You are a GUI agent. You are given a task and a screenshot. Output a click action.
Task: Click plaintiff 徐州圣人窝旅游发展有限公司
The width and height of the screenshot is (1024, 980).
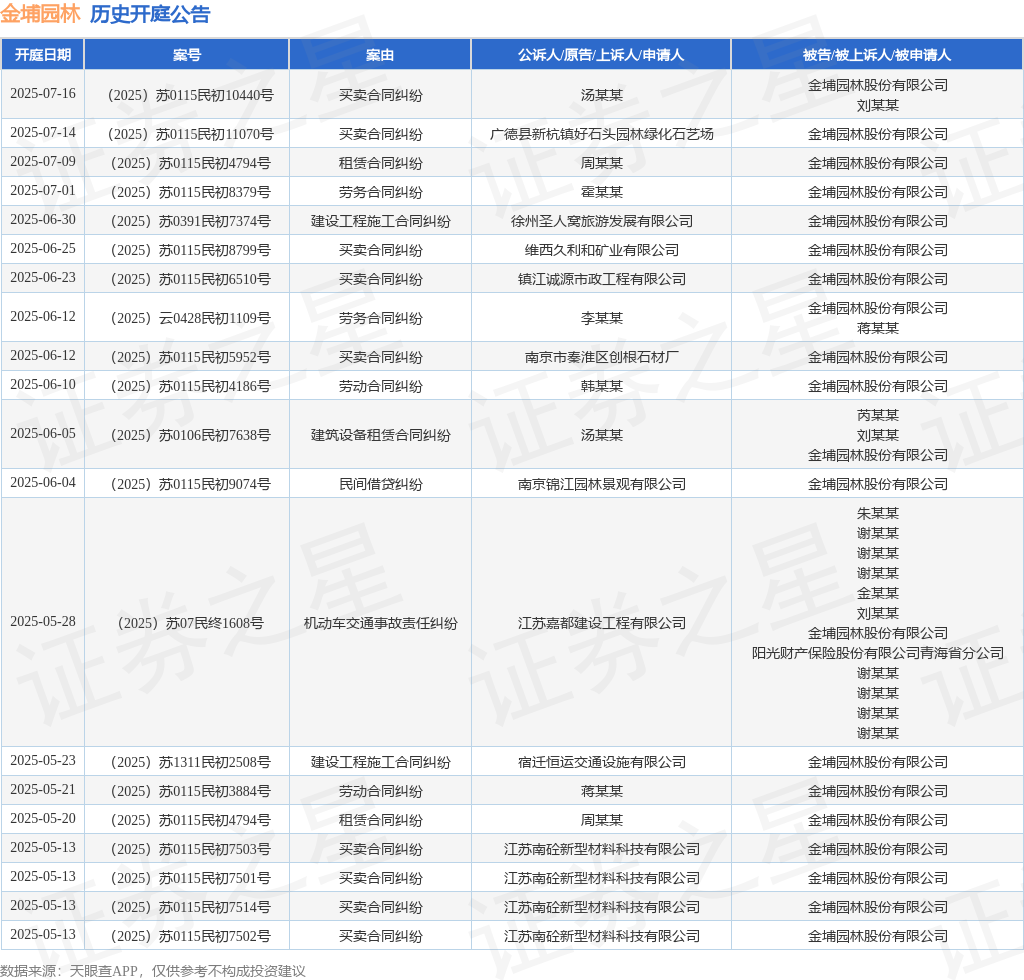[601, 221]
